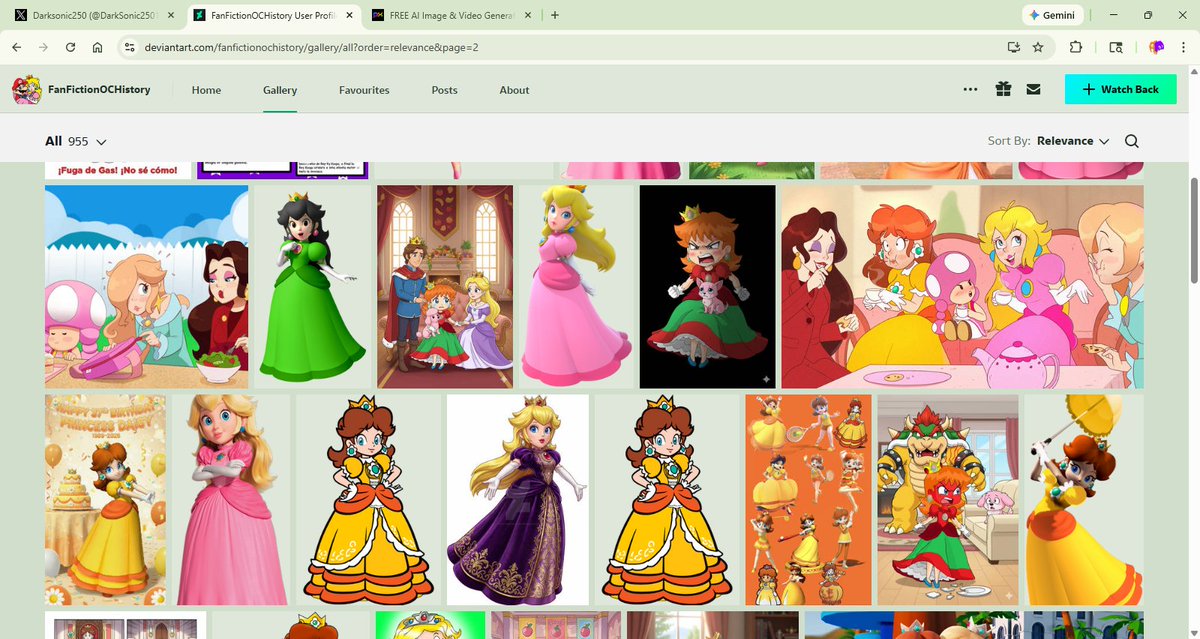Close the Darksonic250 tab
The height and width of the screenshot is (639, 1200).
(x=171, y=15)
